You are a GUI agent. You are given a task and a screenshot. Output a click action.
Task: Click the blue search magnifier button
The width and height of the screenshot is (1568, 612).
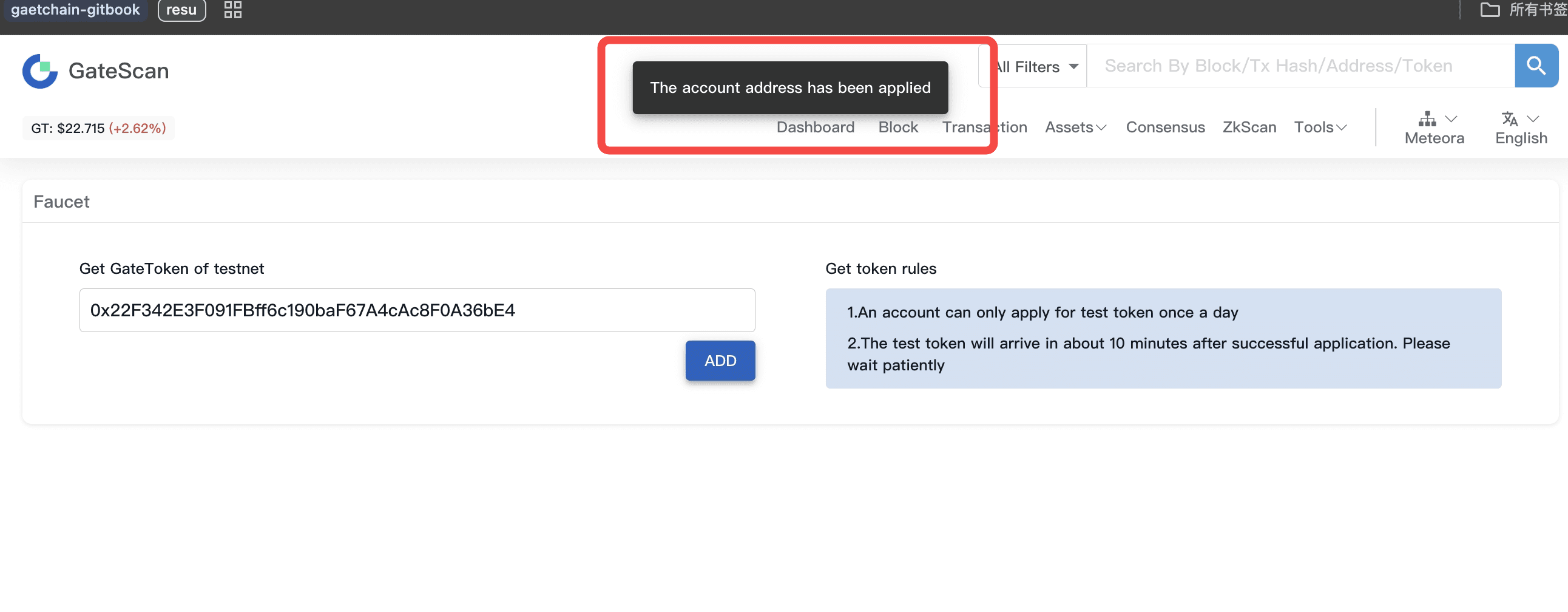coord(1535,66)
